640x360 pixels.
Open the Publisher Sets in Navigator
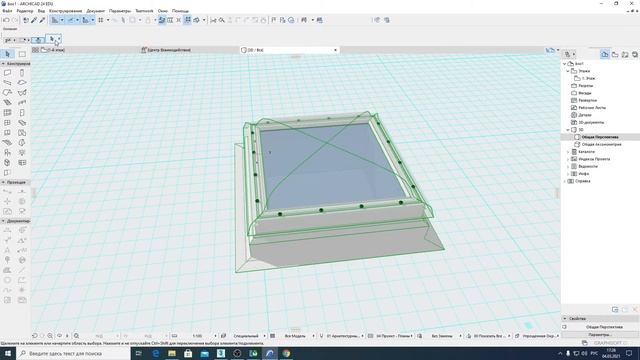[635, 54]
